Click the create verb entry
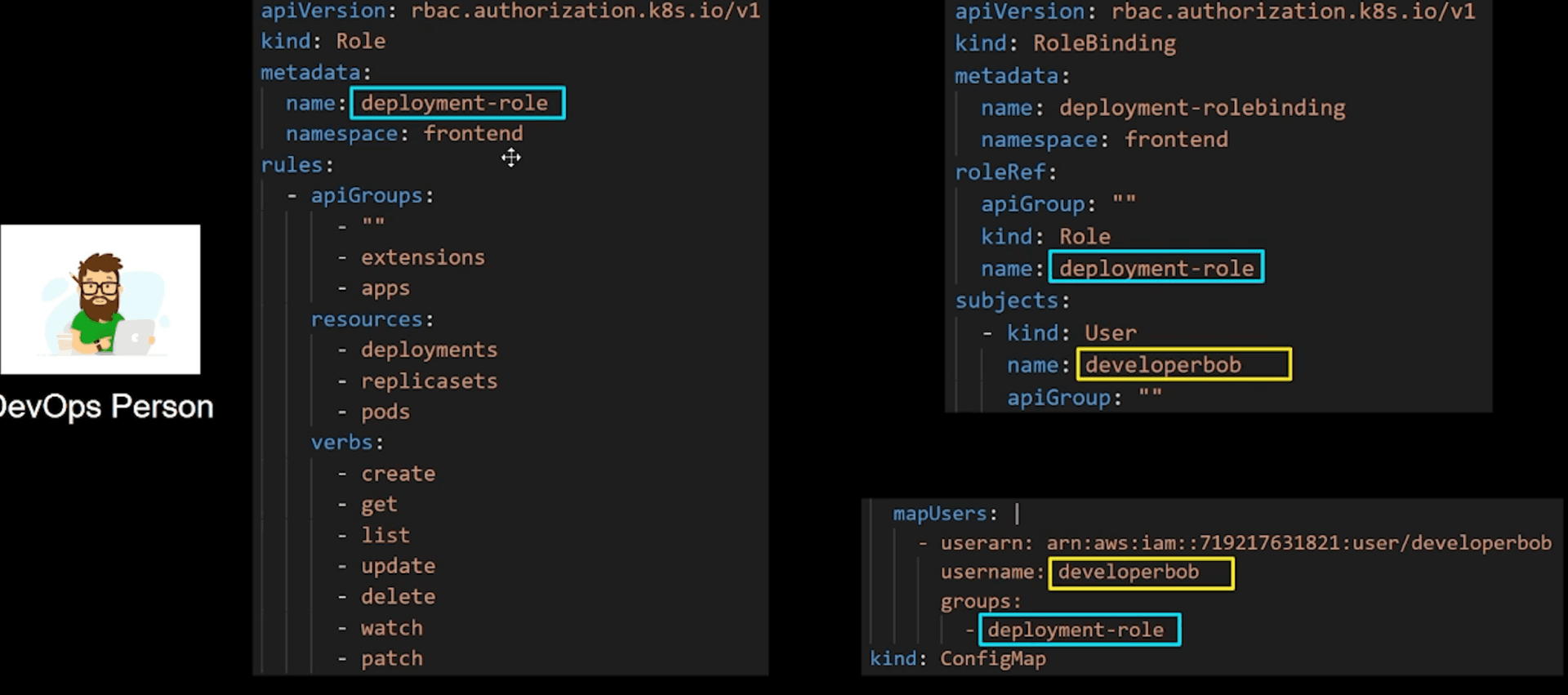 [398, 474]
